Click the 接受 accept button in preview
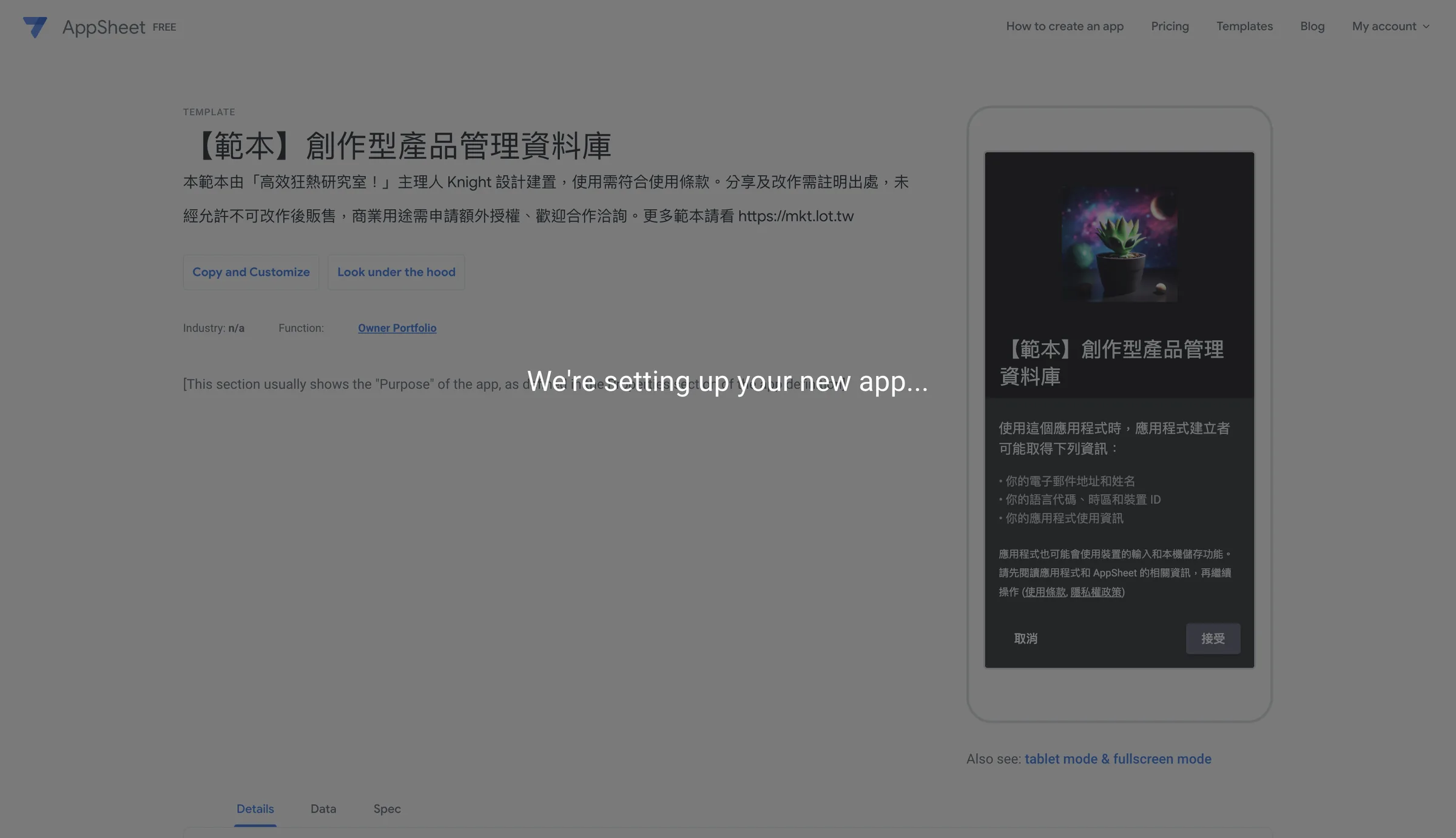 pyautogui.click(x=1213, y=639)
